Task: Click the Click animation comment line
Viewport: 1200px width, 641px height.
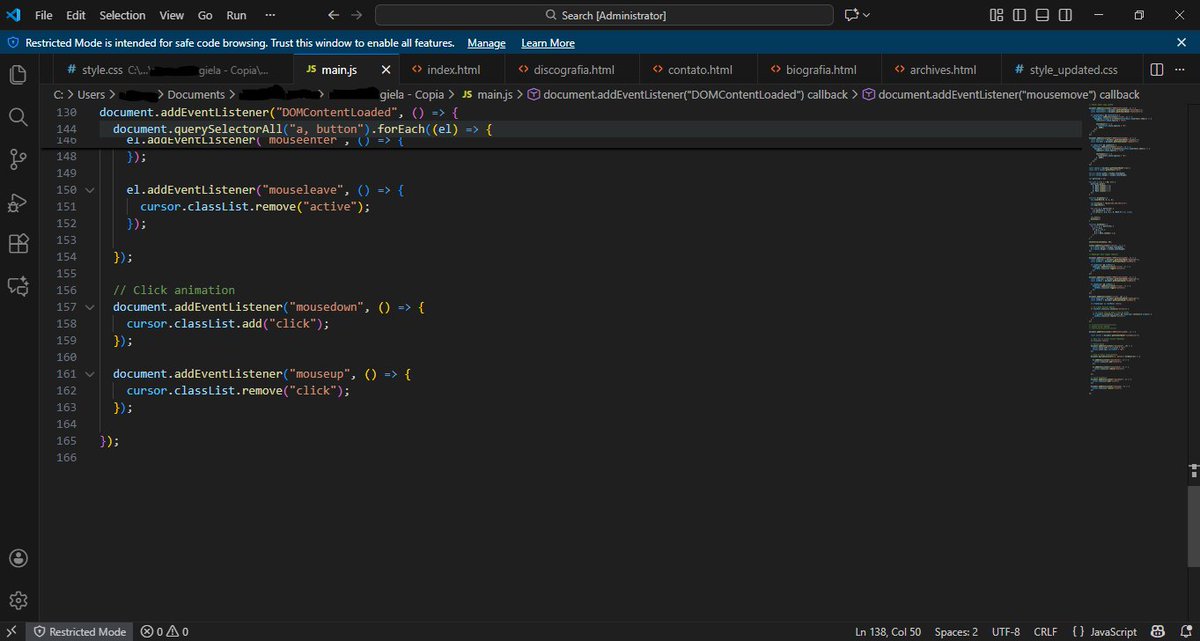Action: coord(174,290)
